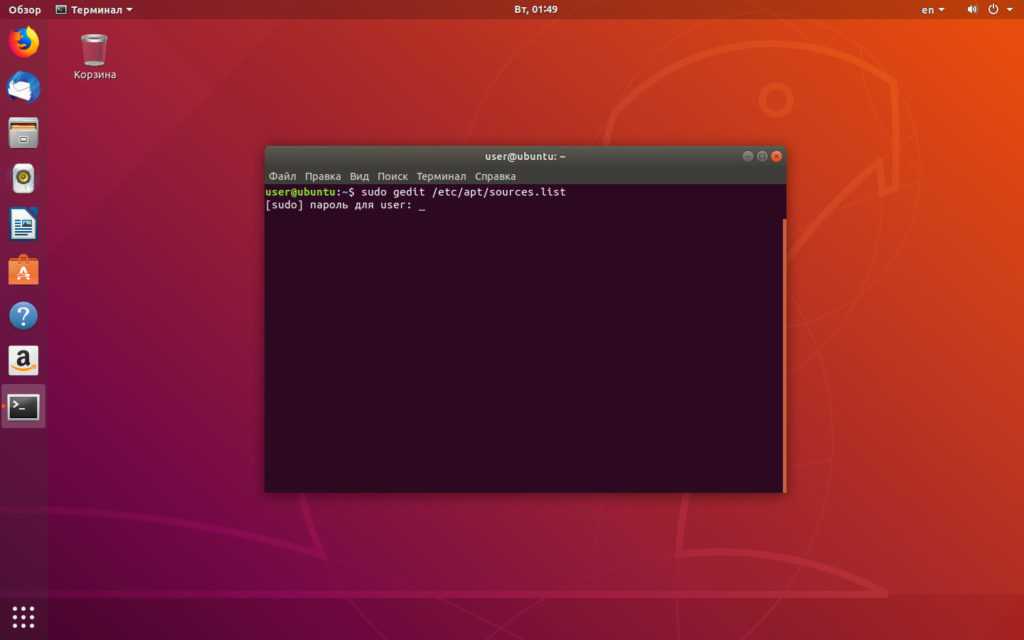1024x640 pixels.
Task: Open the Поиск menu
Action: coord(392,176)
